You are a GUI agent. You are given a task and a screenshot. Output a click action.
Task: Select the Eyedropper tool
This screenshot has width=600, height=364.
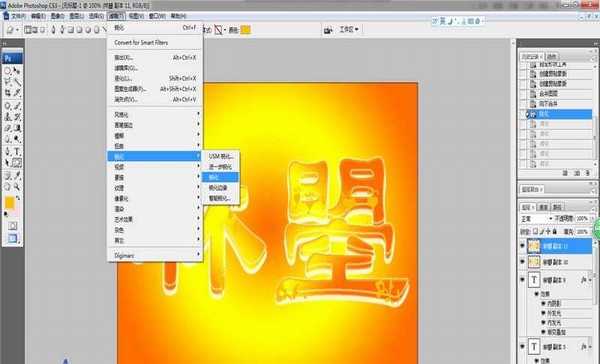[x=17, y=176]
